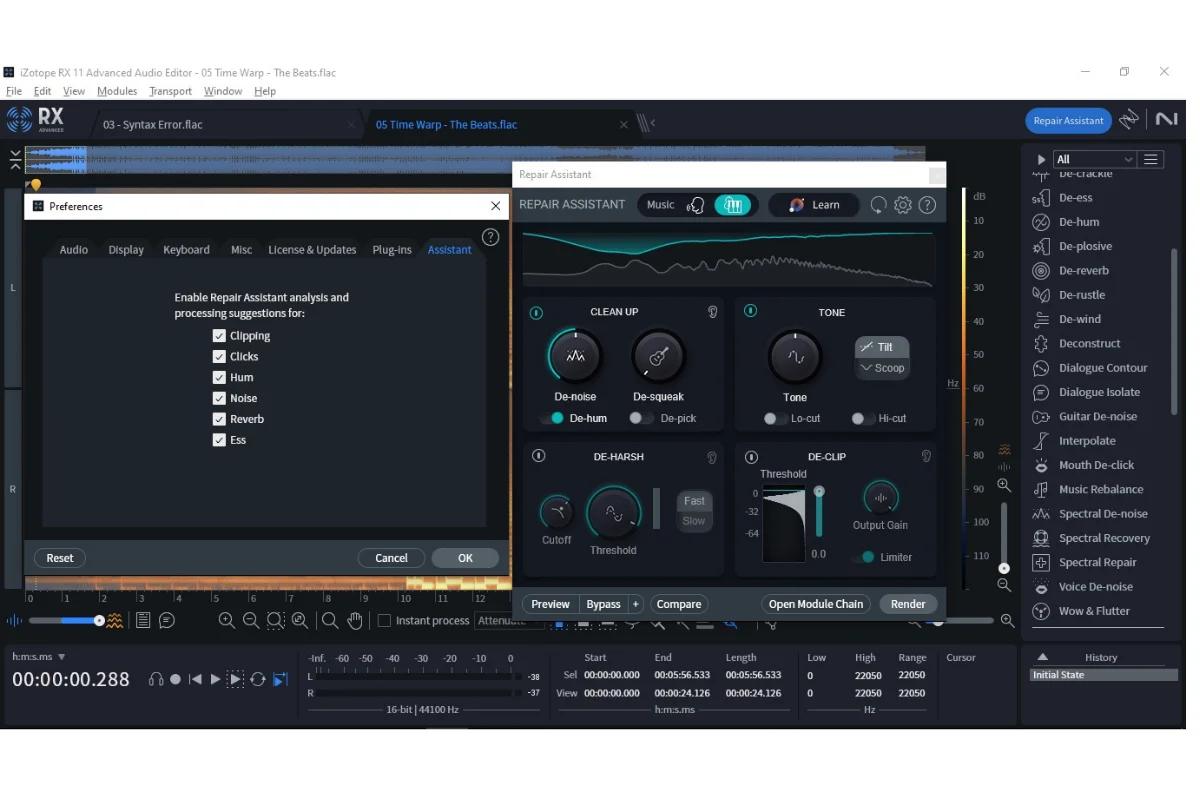
Task: Click the De-reverb module icon
Action: [x=1041, y=271]
